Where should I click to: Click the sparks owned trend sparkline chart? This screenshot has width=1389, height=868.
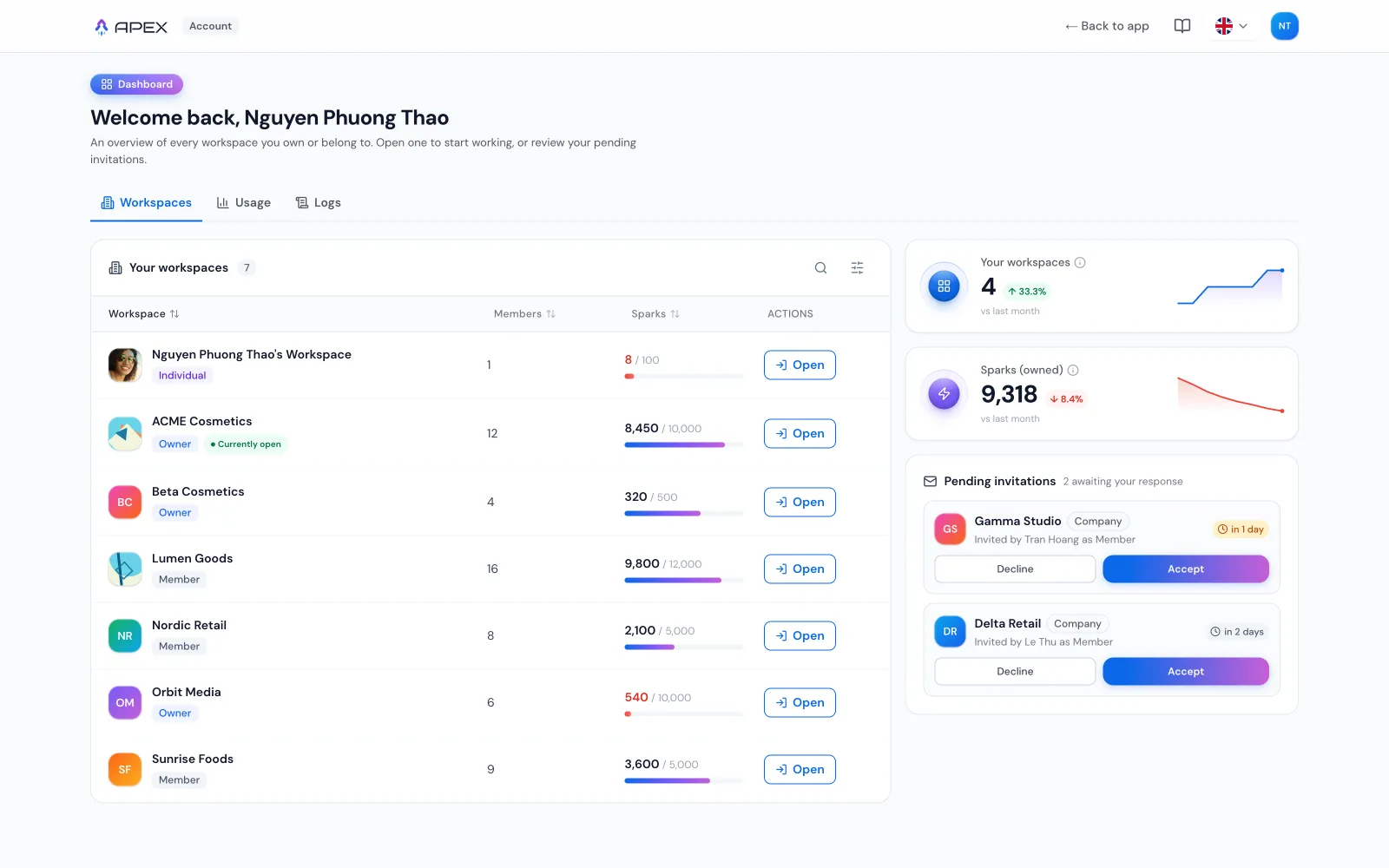pyautogui.click(x=1230, y=394)
